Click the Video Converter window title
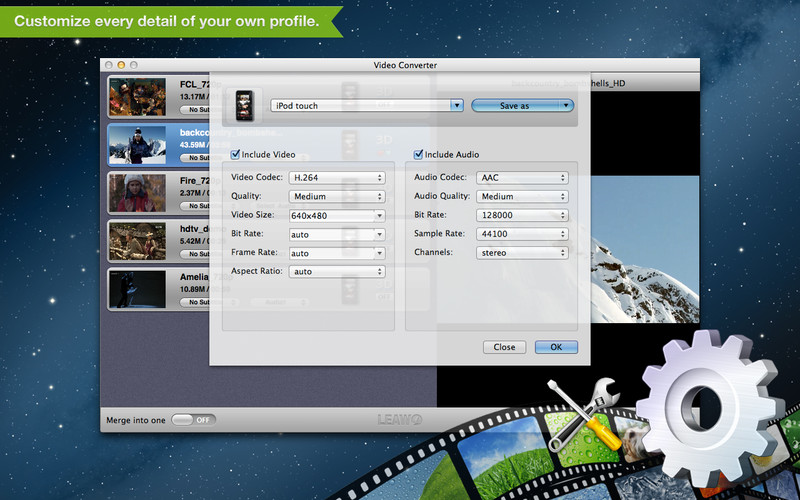This screenshot has width=800, height=500. click(x=405, y=65)
